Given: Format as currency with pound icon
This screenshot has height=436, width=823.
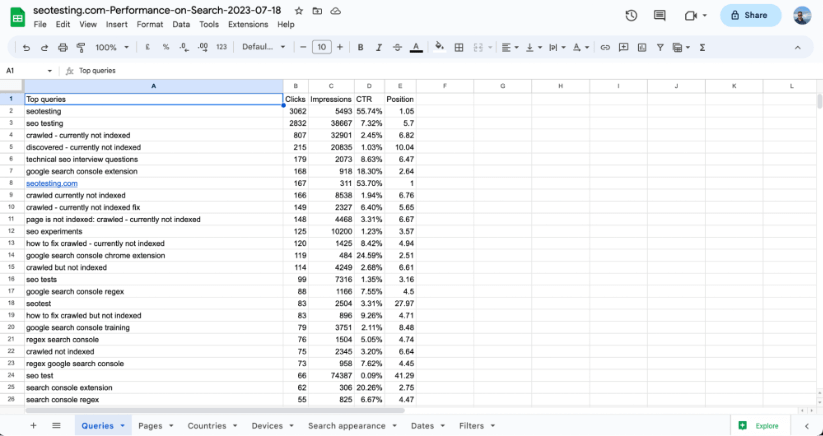Looking at the screenshot, I should pos(147,47).
